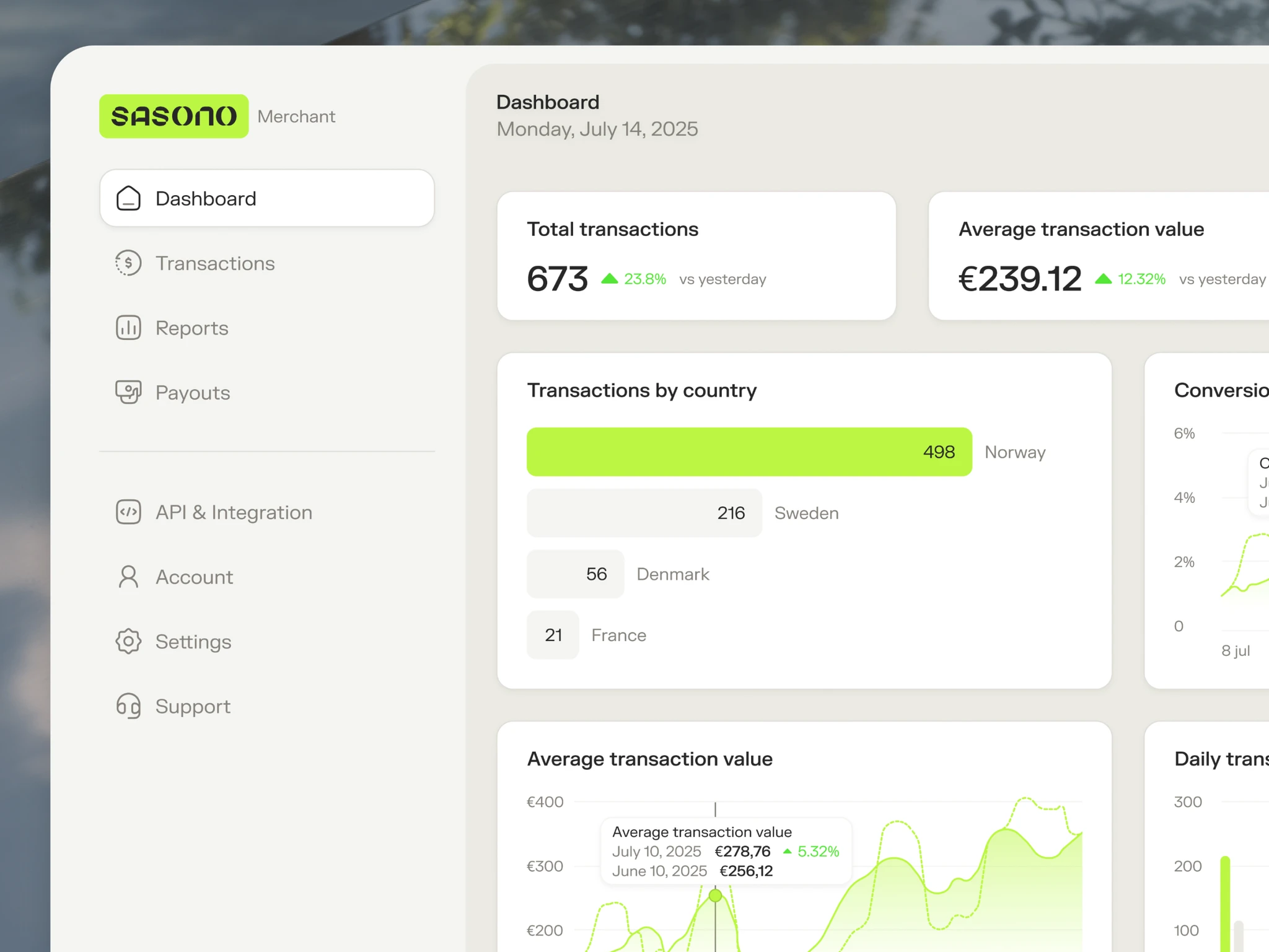Click the 6% conversion axis label

click(1184, 433)
